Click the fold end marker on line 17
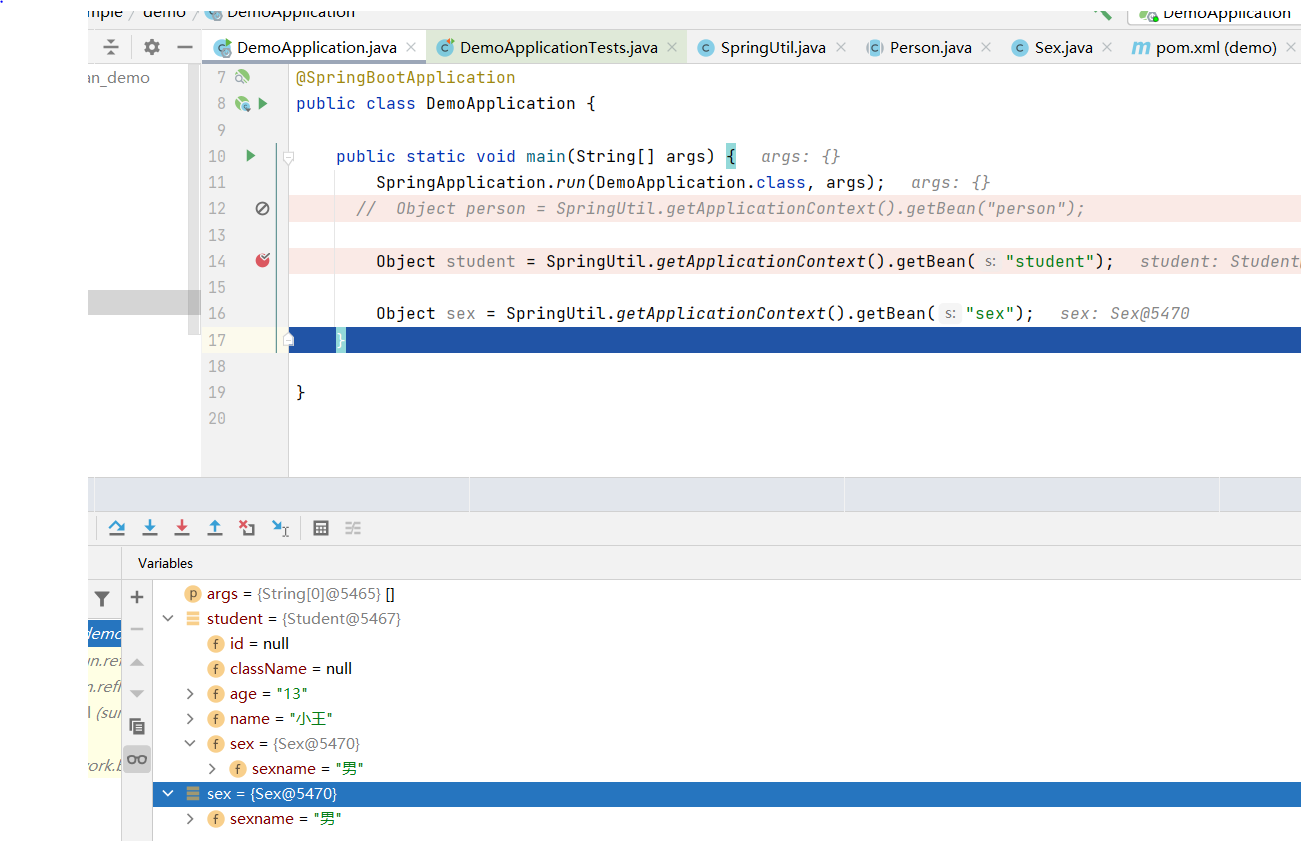This screenshot has height=841, width=1301. tap(288, 340)
